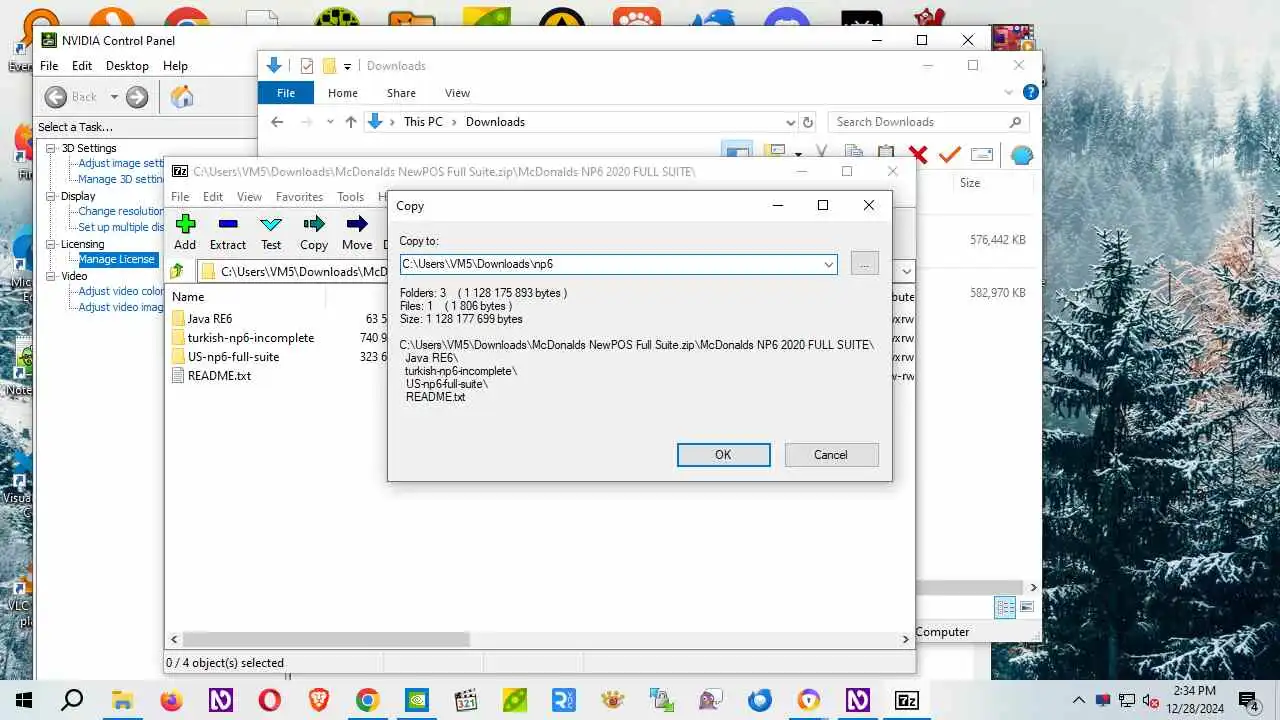Screen dimensions: 1280x720
Task: Collapse the Display tree node
Action: point(51,196)
